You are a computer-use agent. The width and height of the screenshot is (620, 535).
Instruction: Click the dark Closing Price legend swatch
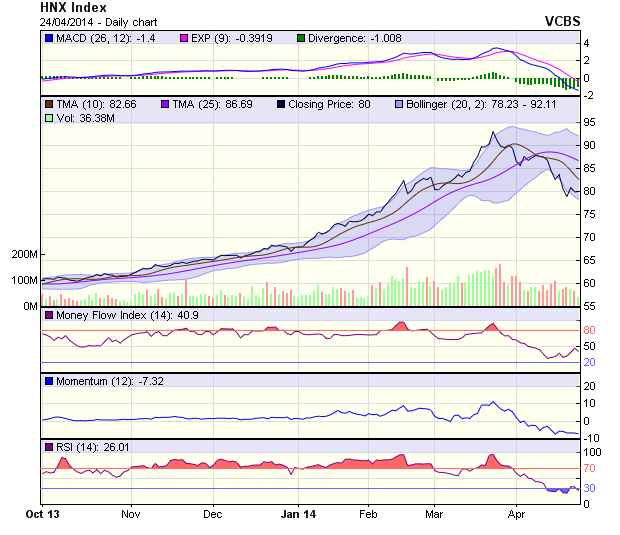pos(282,103)
